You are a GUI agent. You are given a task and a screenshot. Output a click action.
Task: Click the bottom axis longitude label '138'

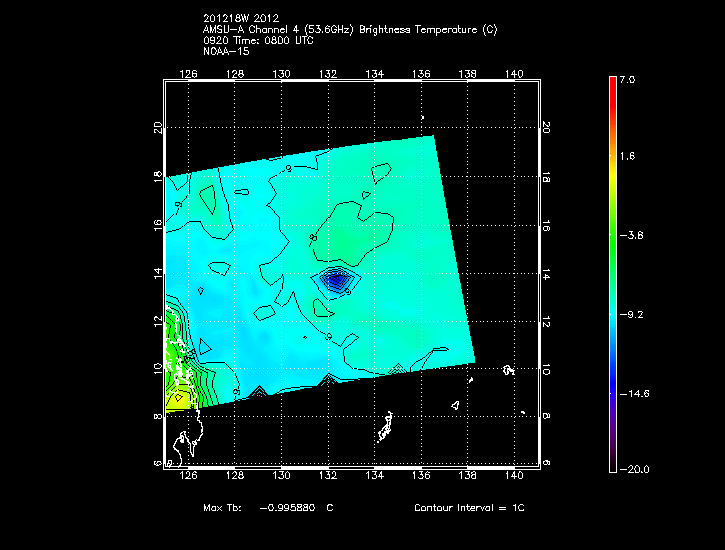click(467, 475)
